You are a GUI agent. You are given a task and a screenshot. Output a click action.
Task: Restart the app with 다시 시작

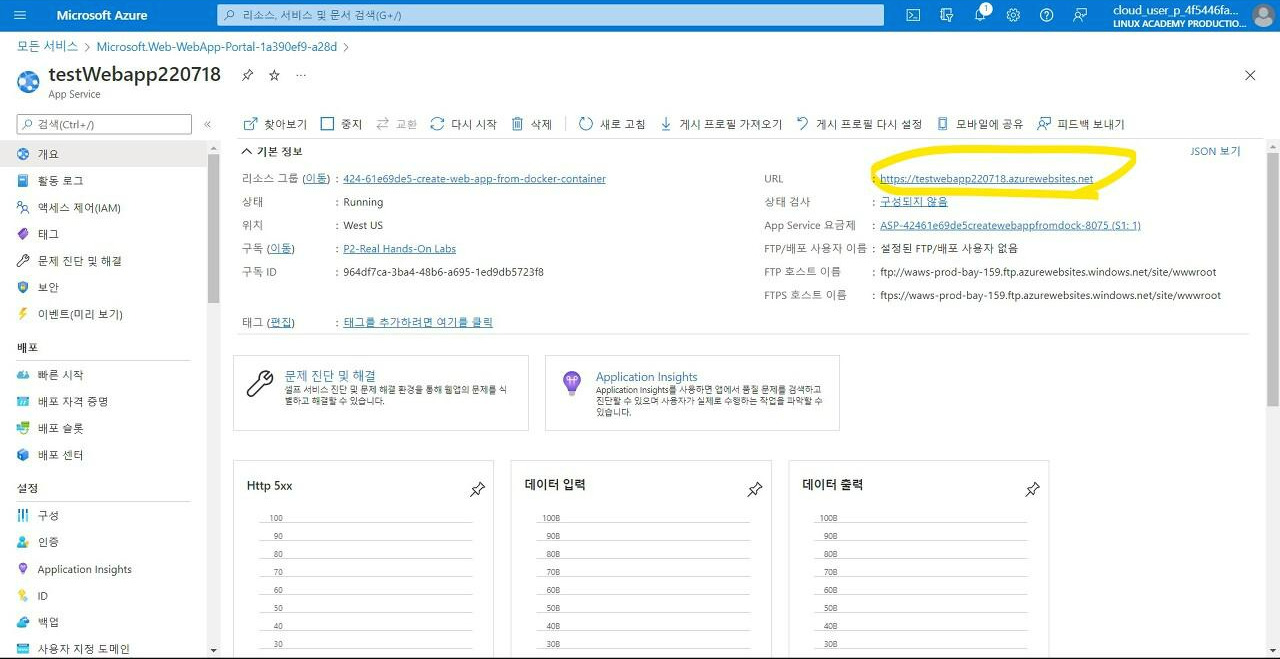[x=465, y=124]
